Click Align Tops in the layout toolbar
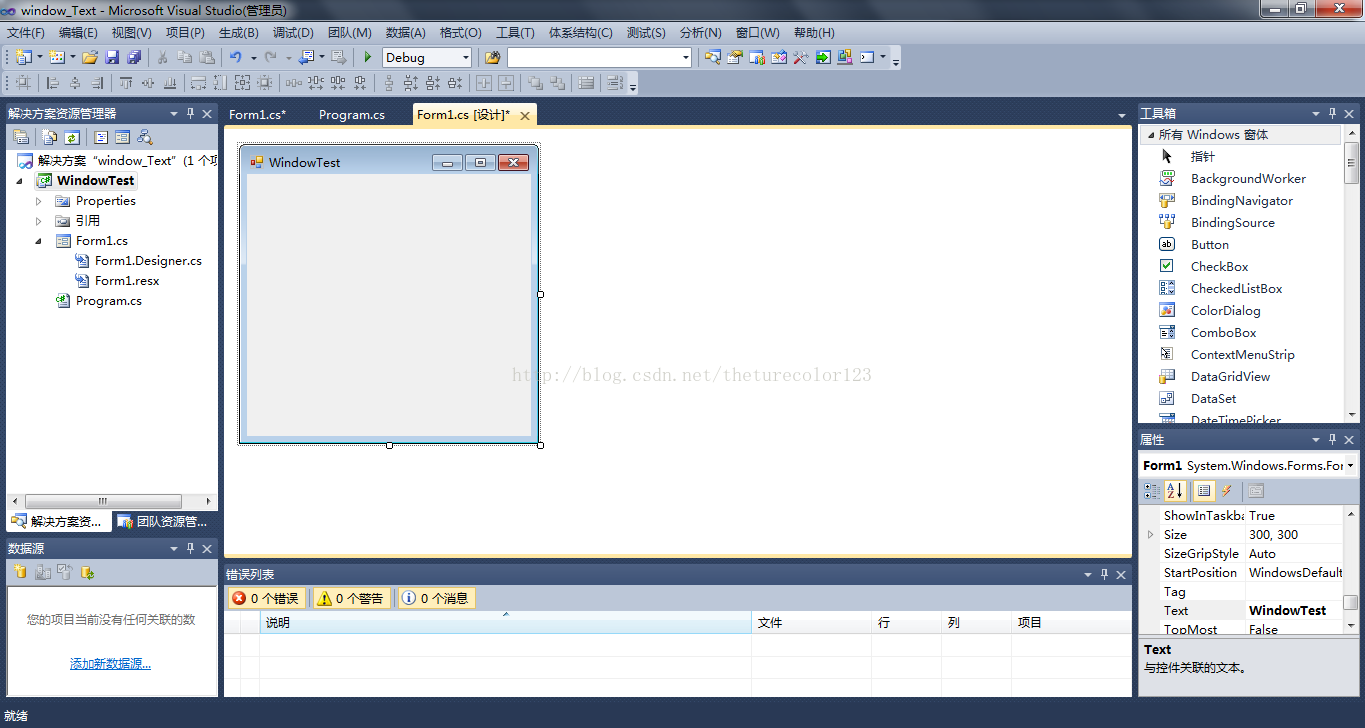Image resolution: width=1365 pixels, height=728 pixels. click(126, 83)
